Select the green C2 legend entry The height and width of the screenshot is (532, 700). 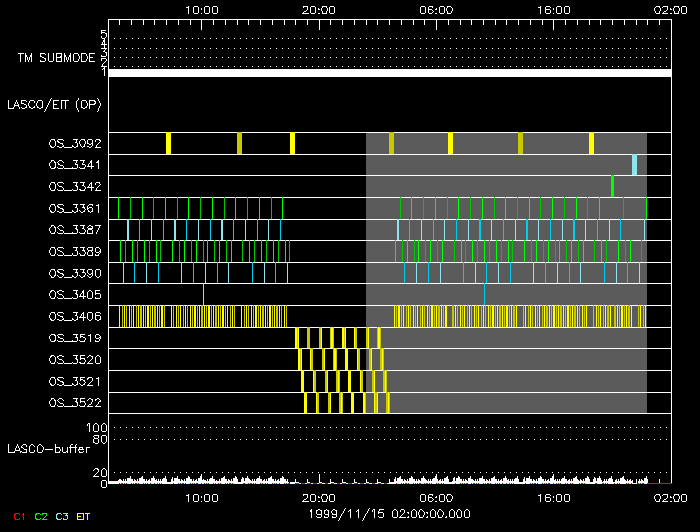(41, 516)
